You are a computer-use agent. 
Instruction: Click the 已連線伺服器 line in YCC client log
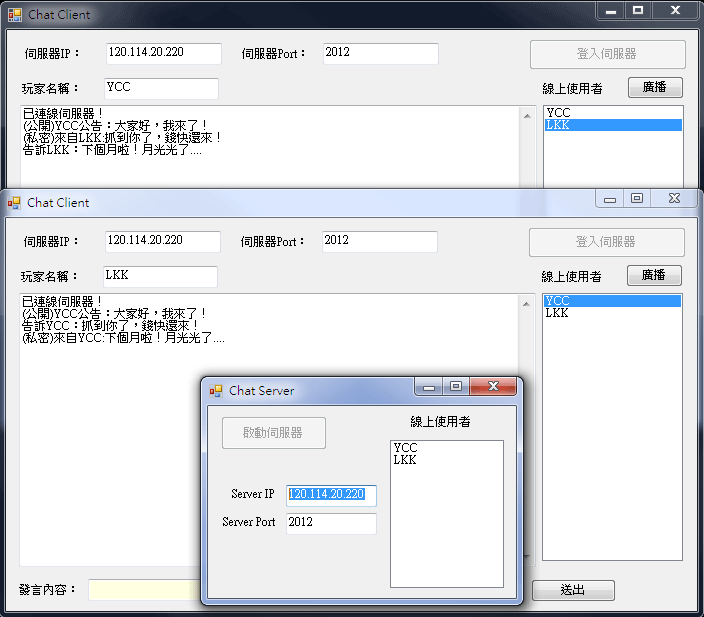click(63, 113)
